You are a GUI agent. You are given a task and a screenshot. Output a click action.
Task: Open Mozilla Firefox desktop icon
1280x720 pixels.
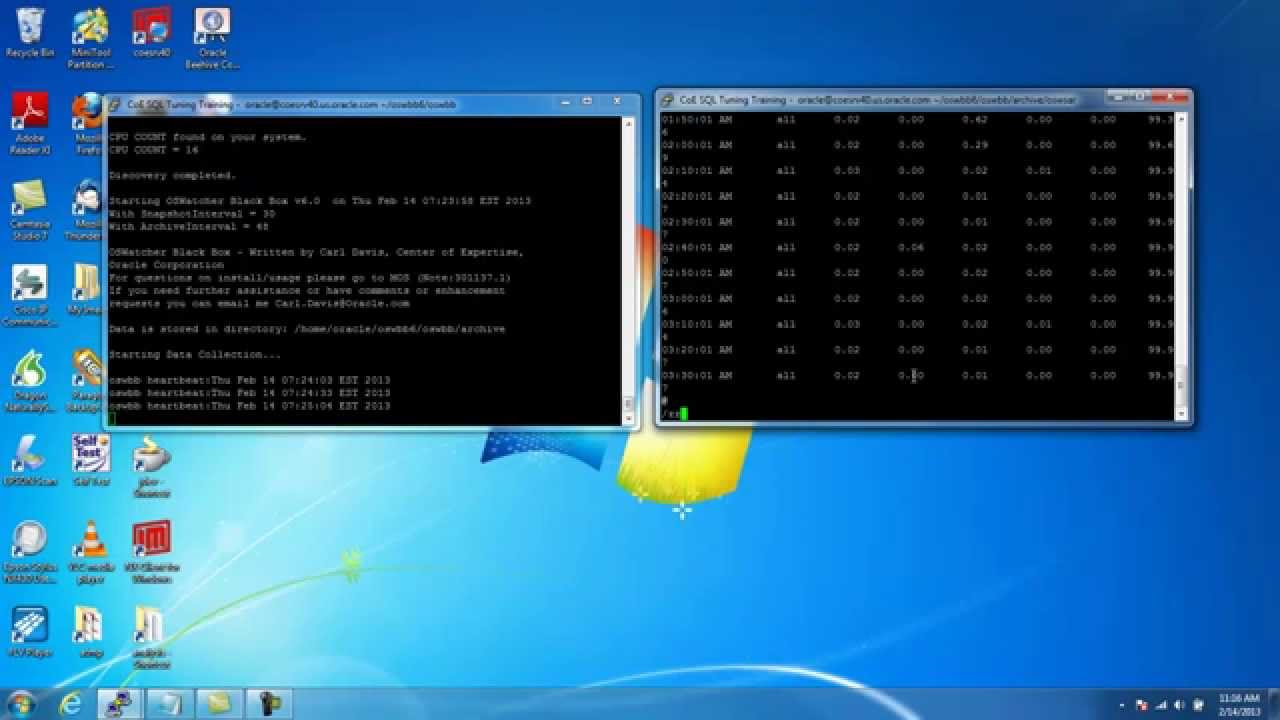(90, 123)
